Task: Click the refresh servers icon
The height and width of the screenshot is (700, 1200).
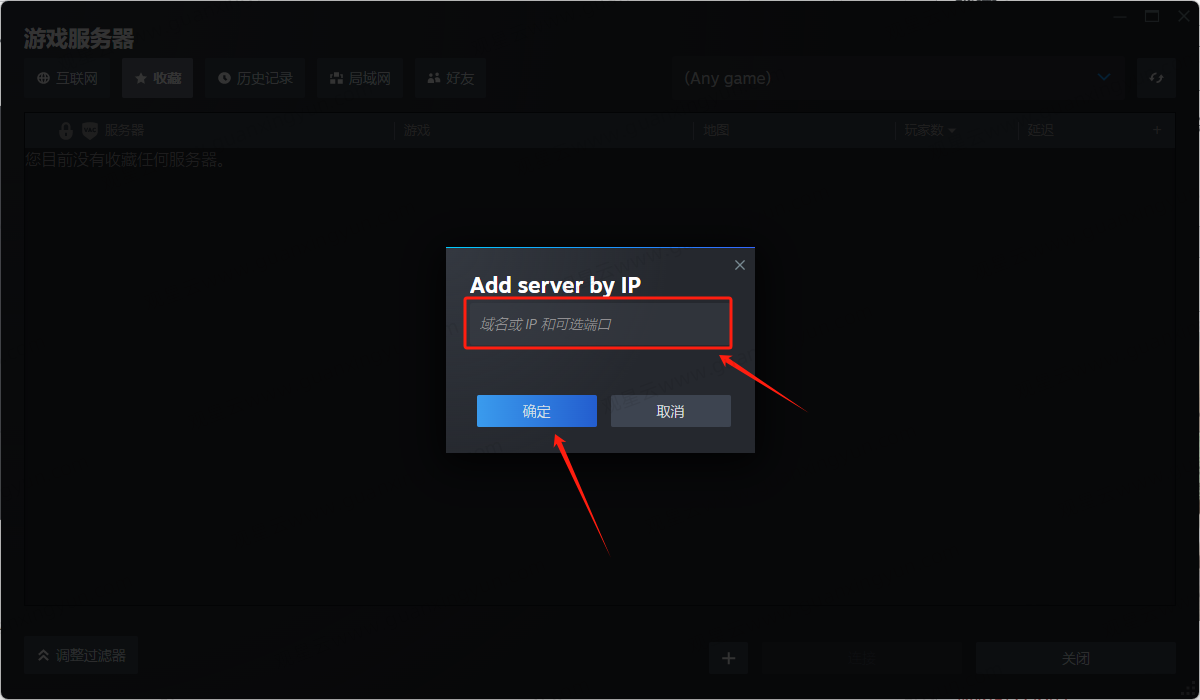Action: [1156, 78]
